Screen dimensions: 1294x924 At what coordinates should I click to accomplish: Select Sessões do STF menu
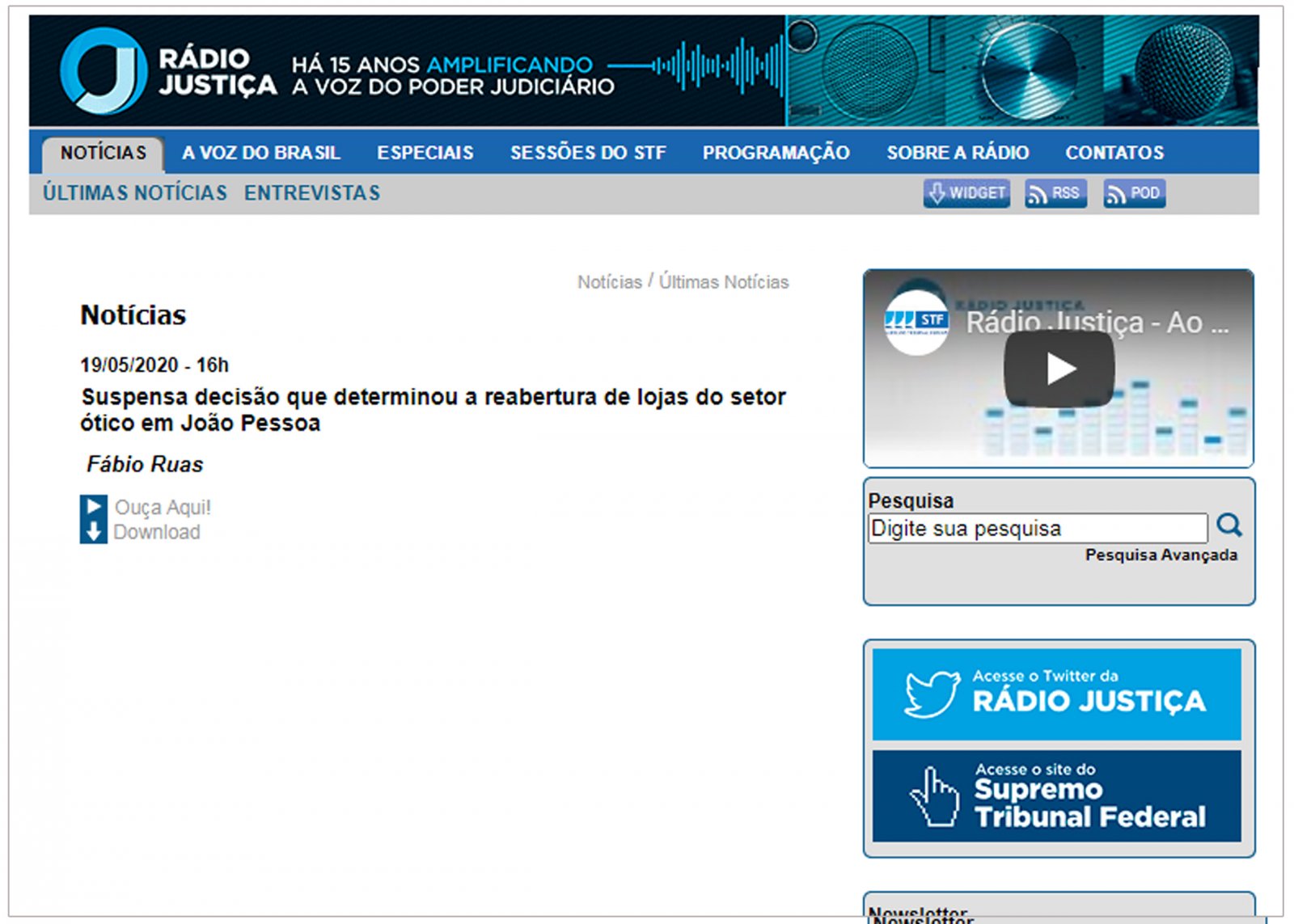point(588,153)
